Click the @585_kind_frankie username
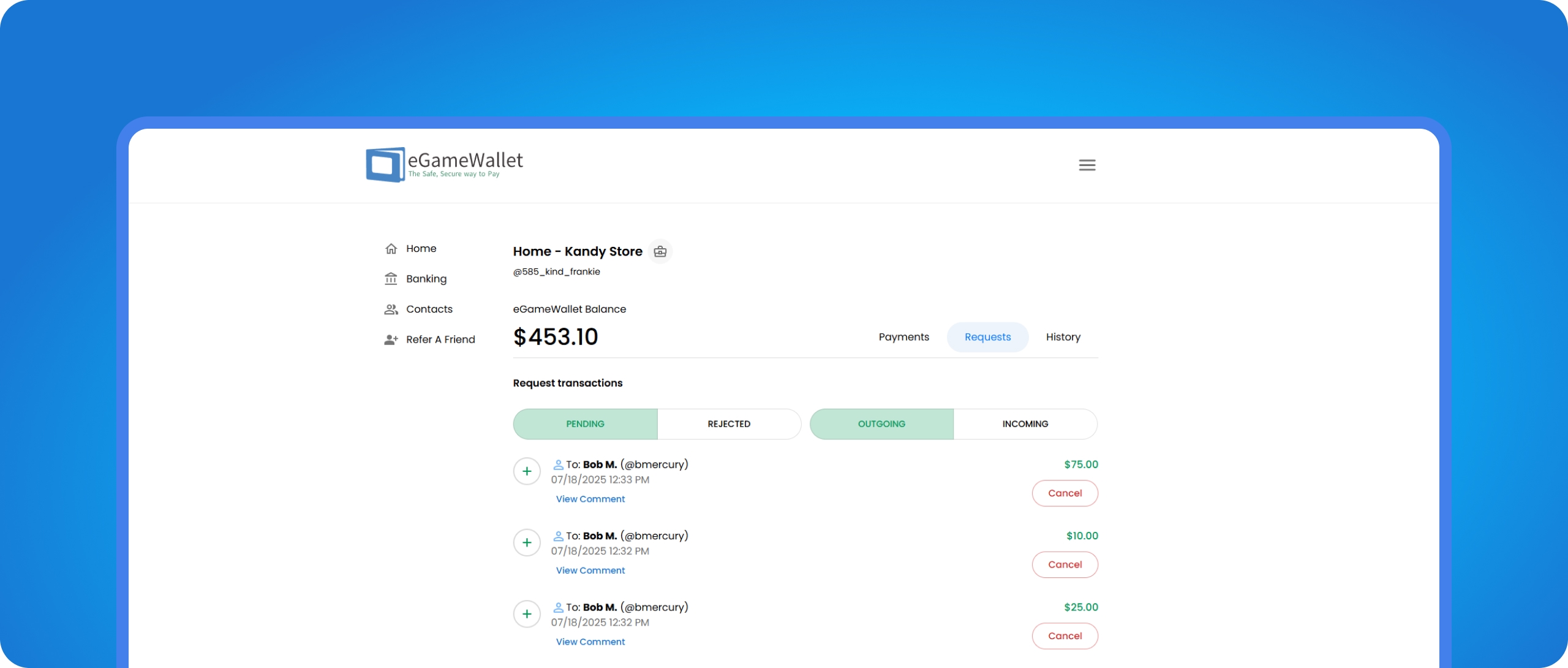The image size is (1568, 668). click(556, 271)
